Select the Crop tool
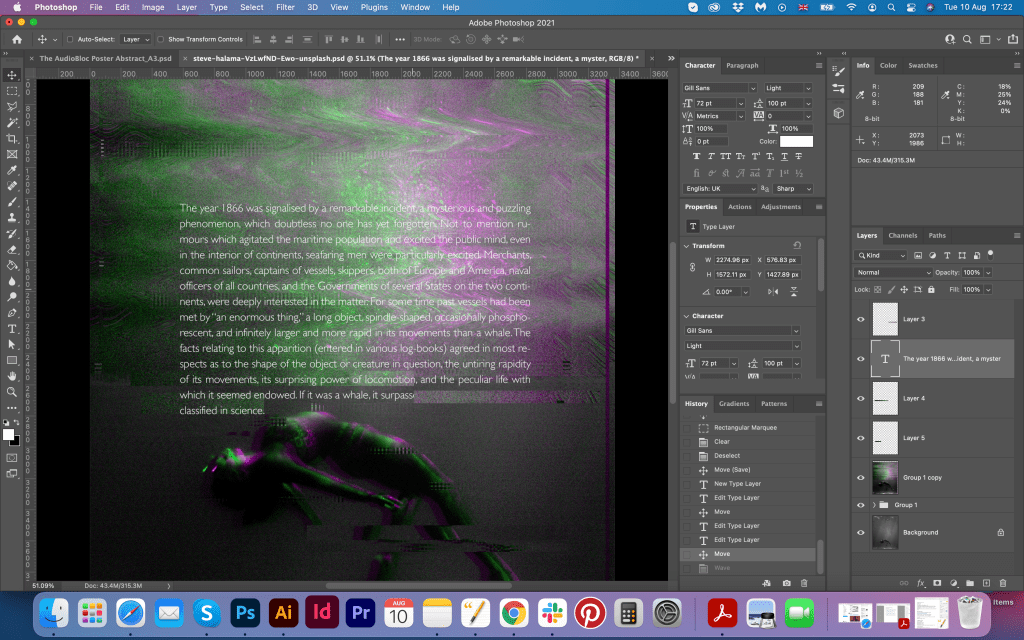The width and height of the screenshot is (1024, 640). click(x=12, y=138)
